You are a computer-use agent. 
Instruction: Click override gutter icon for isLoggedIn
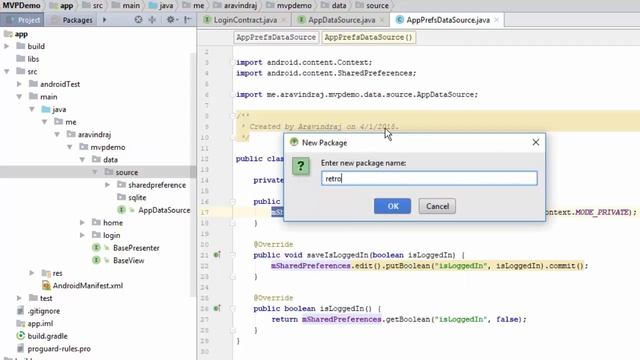[x=217, y=308]
